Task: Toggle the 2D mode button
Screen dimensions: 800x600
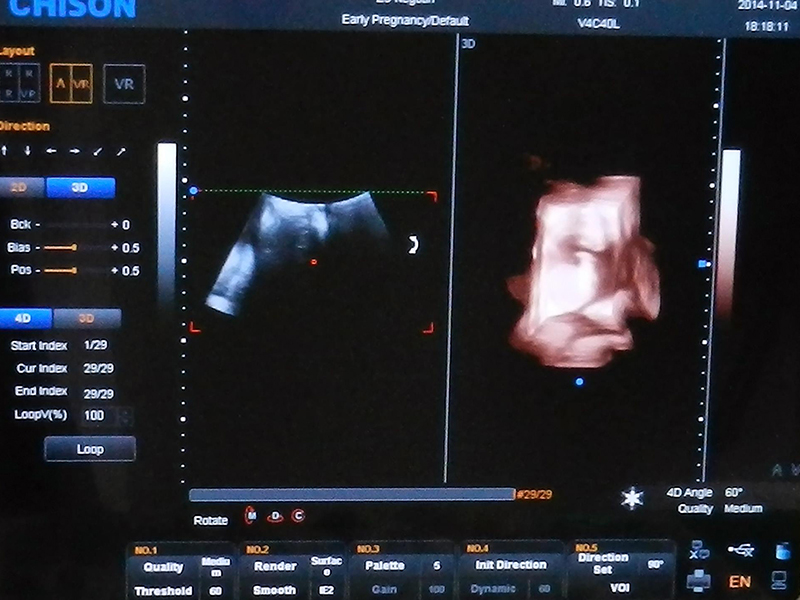Action: click(18, 187)
